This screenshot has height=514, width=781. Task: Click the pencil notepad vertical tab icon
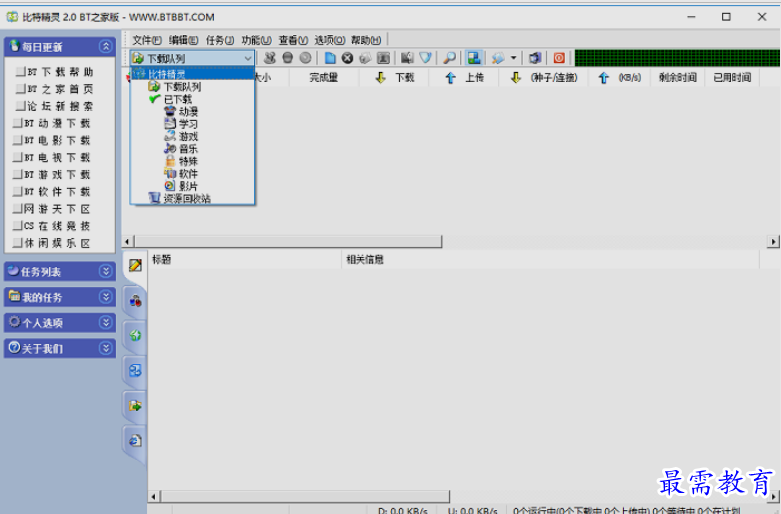(x=135, y=265)
